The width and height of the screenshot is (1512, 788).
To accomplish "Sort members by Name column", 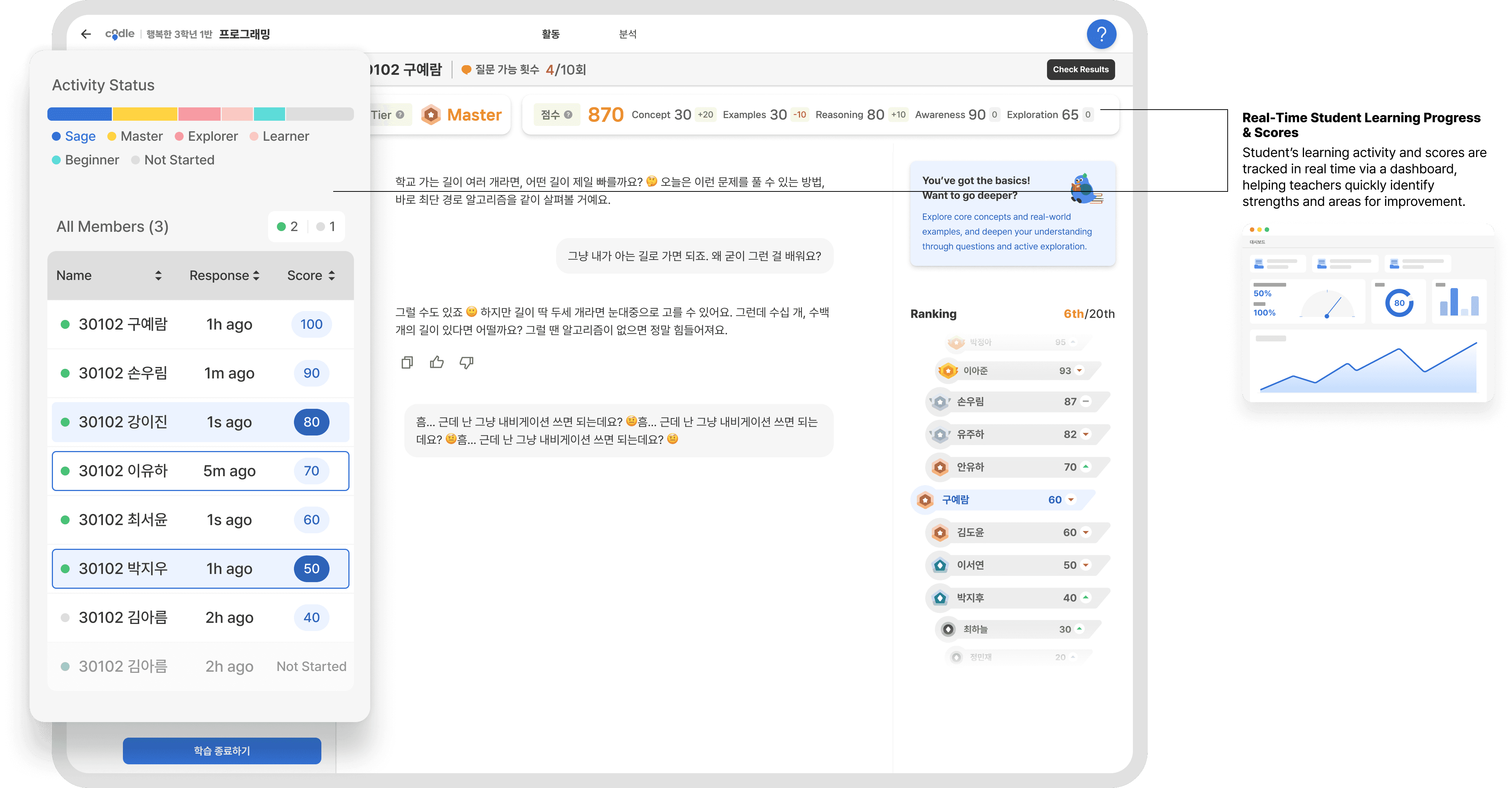I will [x=158, y=276].
